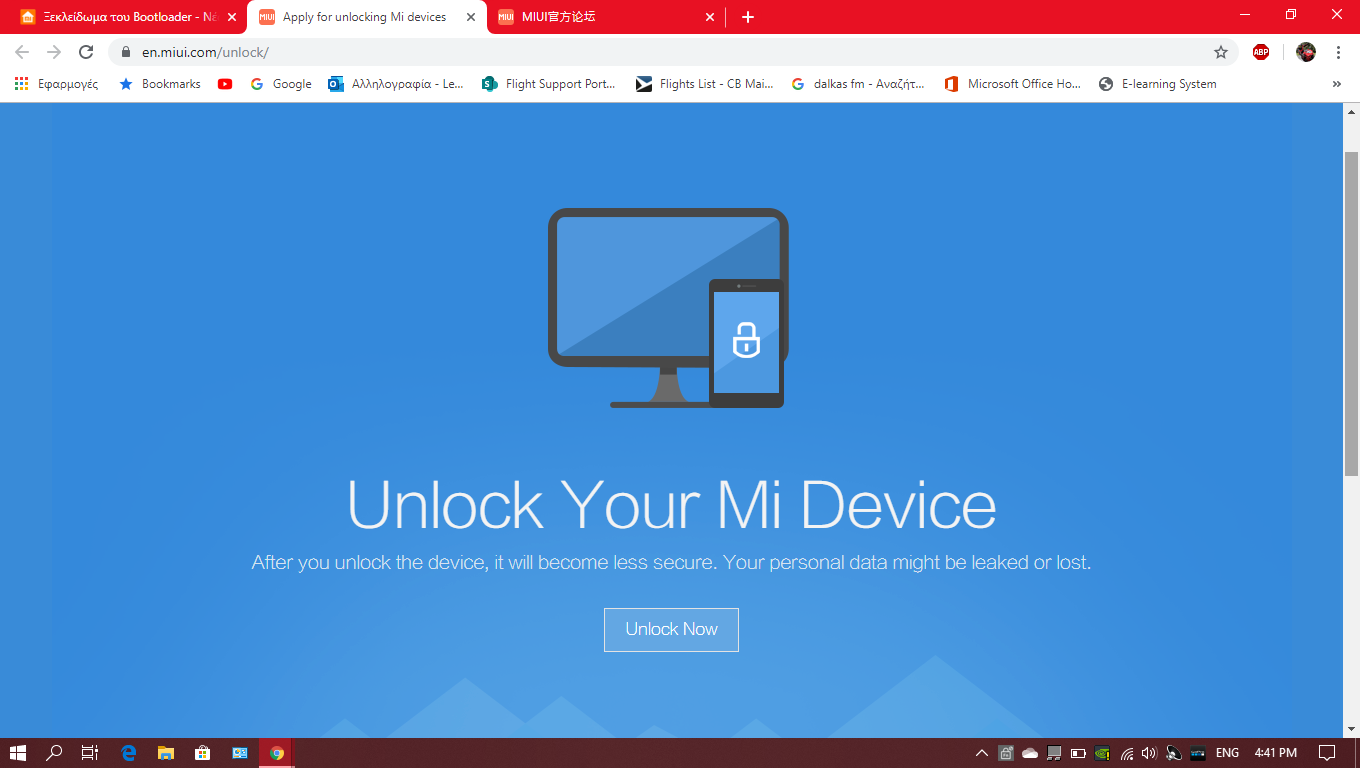This screenshot has width=1360, height=768.
Task: Open the dalkas fm bookmark
Action: point(858,84)
